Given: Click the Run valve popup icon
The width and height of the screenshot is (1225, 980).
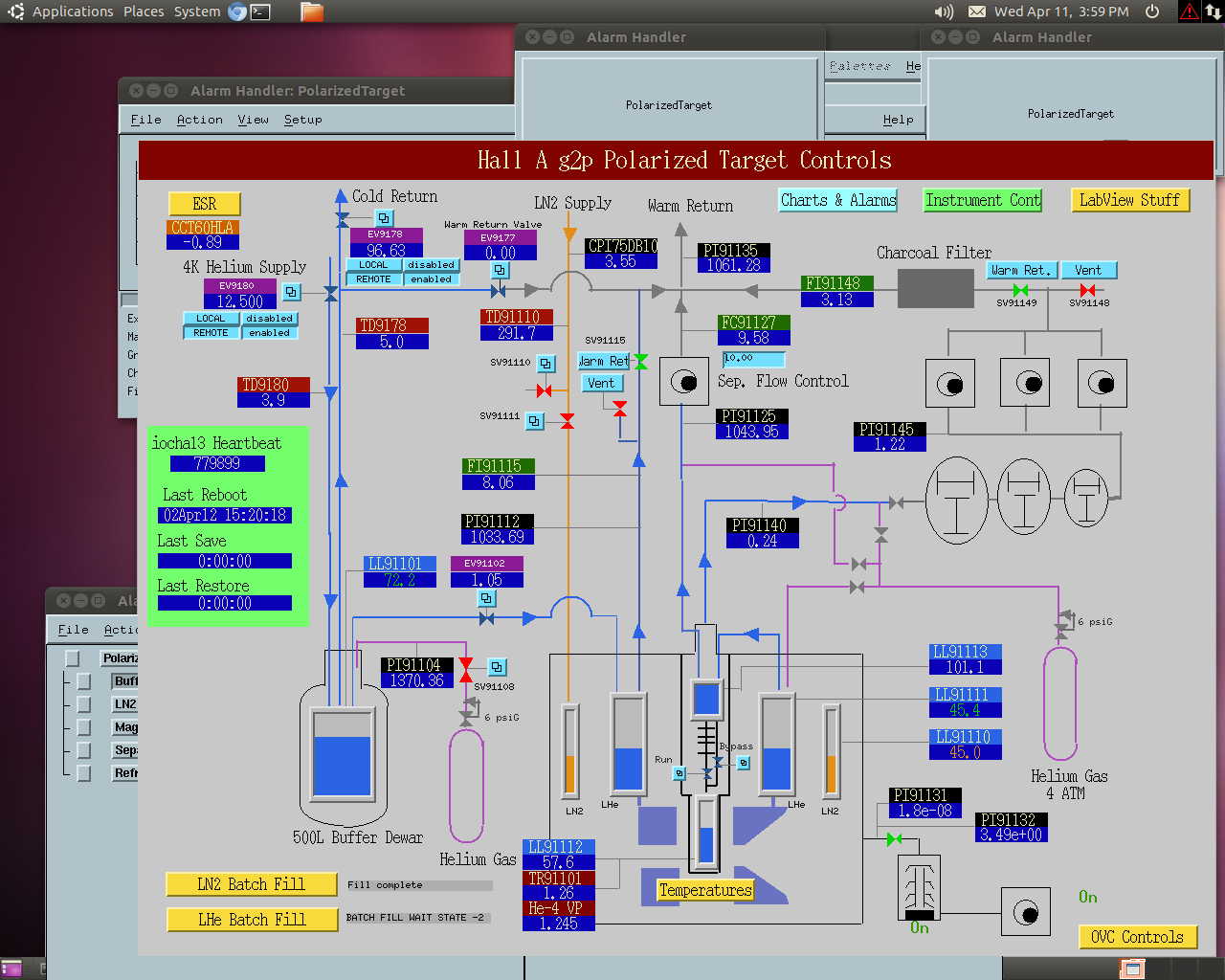Looking at the screenshot, I should coord(679,773).
